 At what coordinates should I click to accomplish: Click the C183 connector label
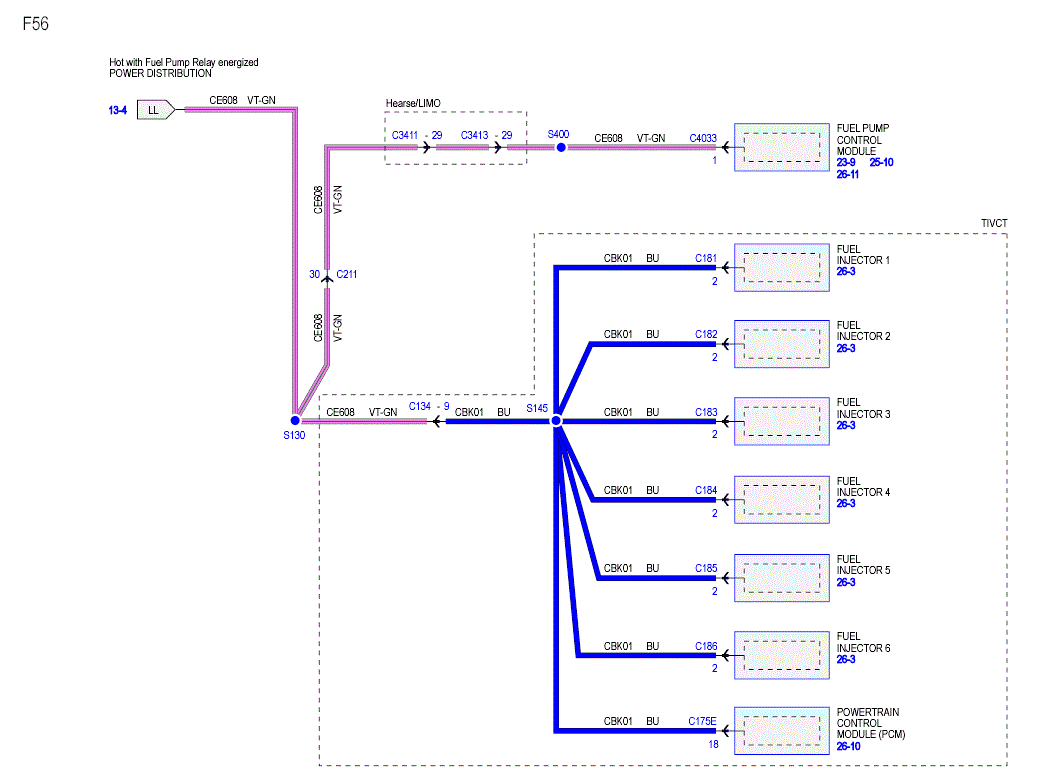click(x=706, y=412)
